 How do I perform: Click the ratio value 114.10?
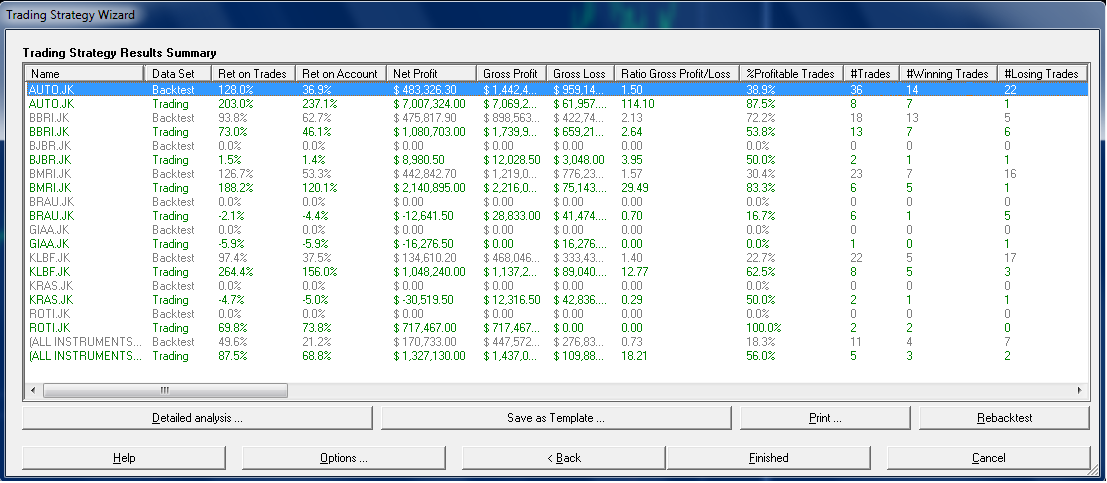tap(638, 104)
